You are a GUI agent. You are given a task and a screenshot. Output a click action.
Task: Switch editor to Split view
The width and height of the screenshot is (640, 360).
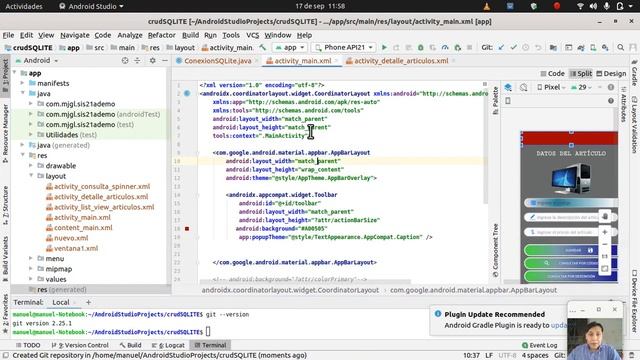click(581, 73)
